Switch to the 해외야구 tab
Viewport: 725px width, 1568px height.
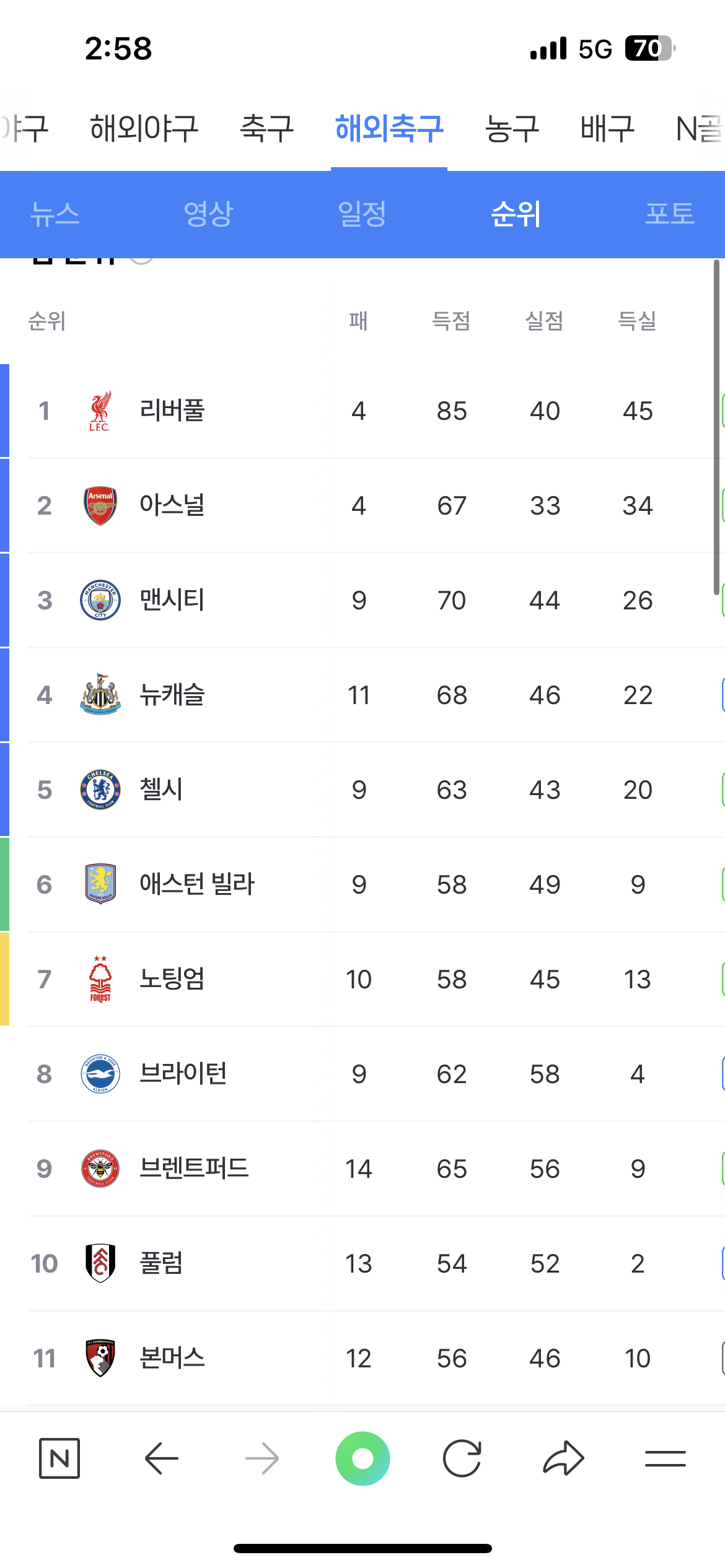[144, 128]
